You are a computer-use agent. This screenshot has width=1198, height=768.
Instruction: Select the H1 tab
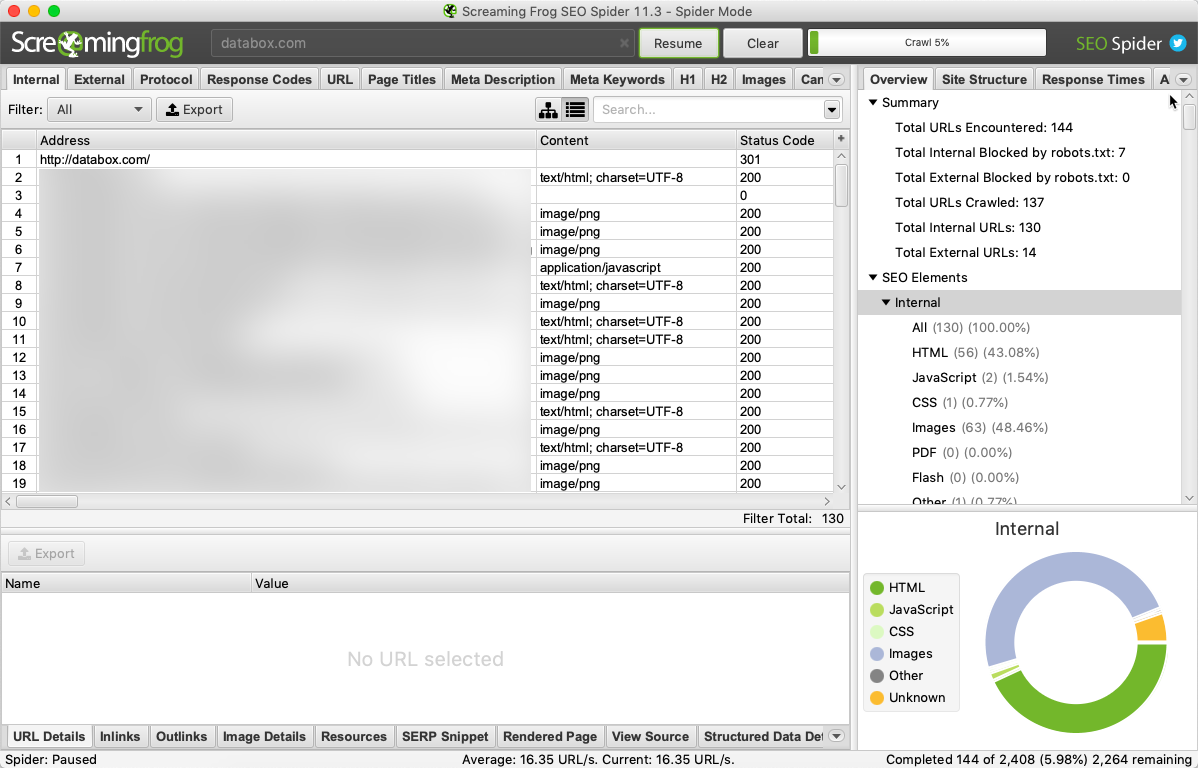pos(688,79)
